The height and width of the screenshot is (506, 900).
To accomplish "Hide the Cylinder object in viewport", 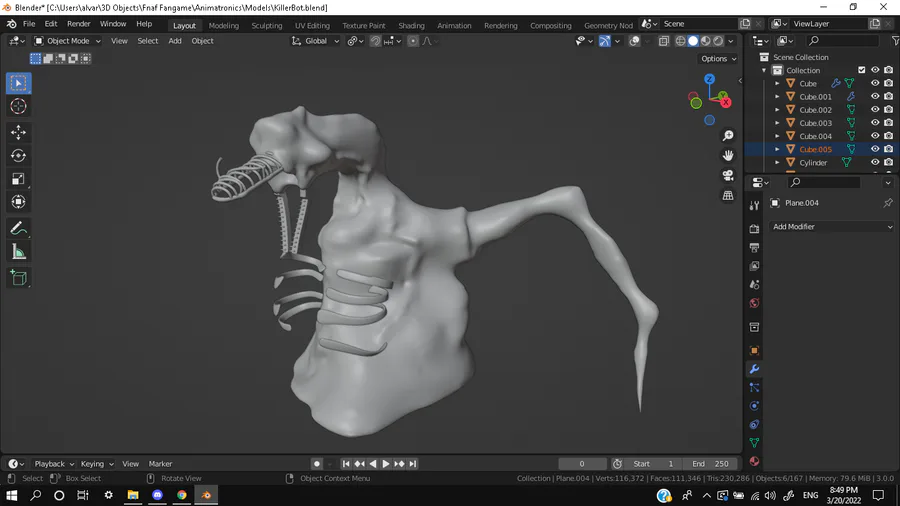I will pyautogui.click(x=875, y=162).
